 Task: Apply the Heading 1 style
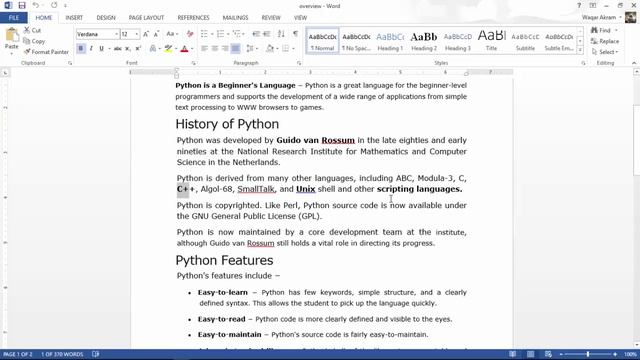390,41
